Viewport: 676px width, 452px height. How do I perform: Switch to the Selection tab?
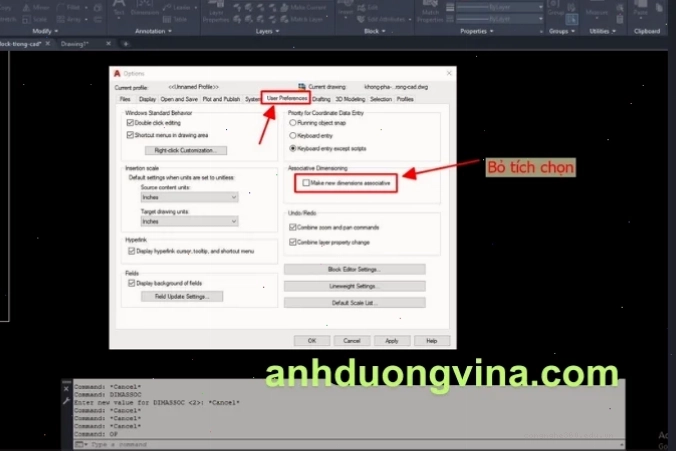[x=381, y=99]
